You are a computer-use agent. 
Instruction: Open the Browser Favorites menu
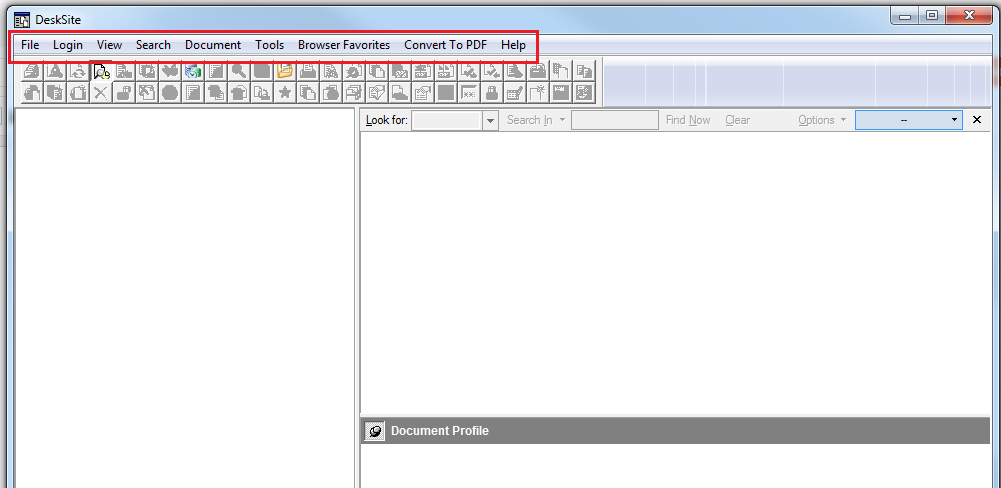[x=344, y=45]
